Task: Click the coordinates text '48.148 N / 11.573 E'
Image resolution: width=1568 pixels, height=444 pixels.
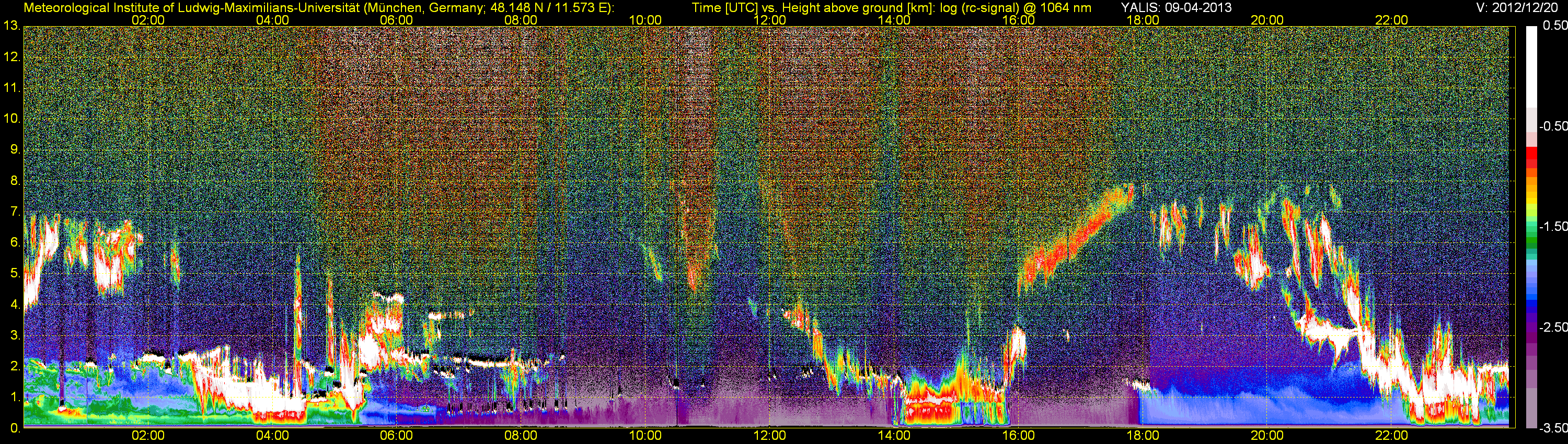Action: (547, 8)
